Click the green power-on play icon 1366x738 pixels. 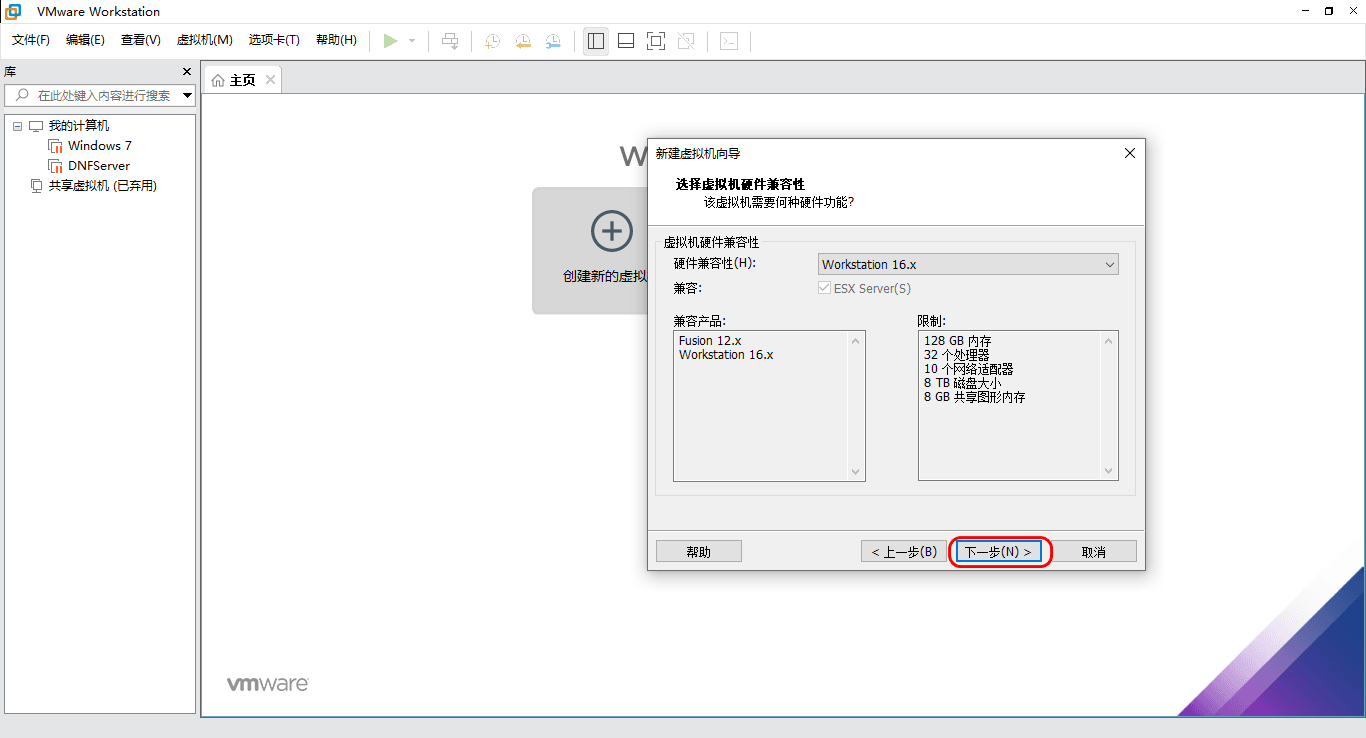[x=390, y=41]
